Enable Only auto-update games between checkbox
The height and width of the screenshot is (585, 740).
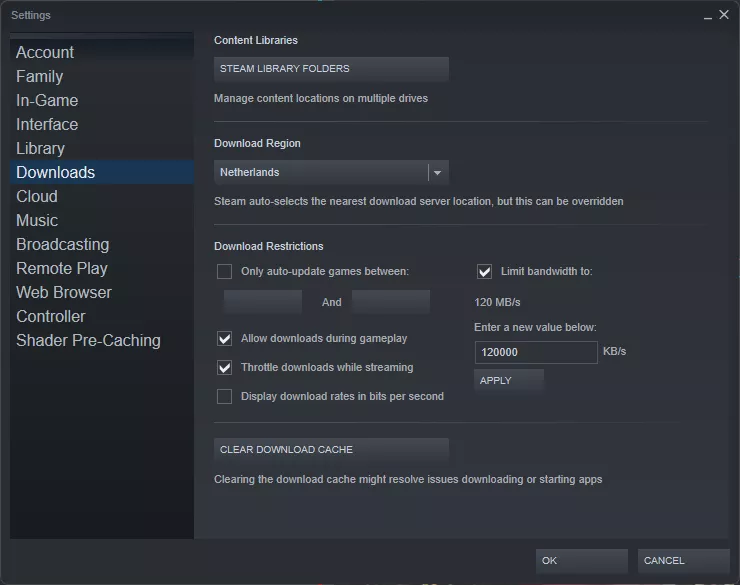click(x=224, y=271)
